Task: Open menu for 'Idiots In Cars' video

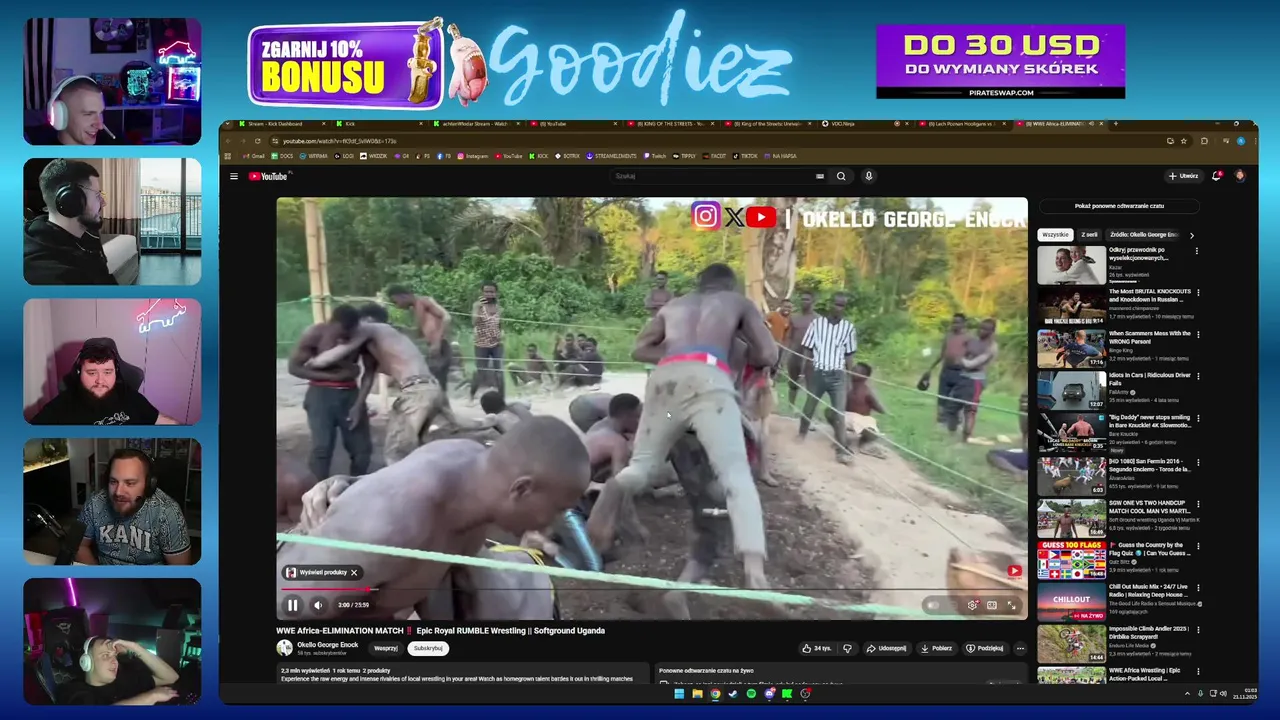Action: click(1197, 377)
